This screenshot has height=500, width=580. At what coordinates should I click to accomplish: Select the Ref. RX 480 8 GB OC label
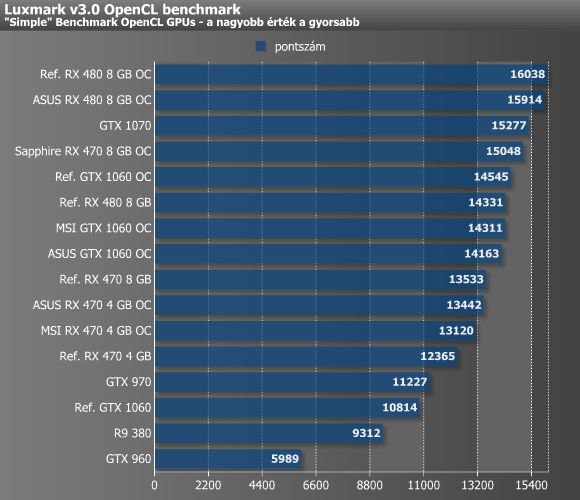point(96,74)
